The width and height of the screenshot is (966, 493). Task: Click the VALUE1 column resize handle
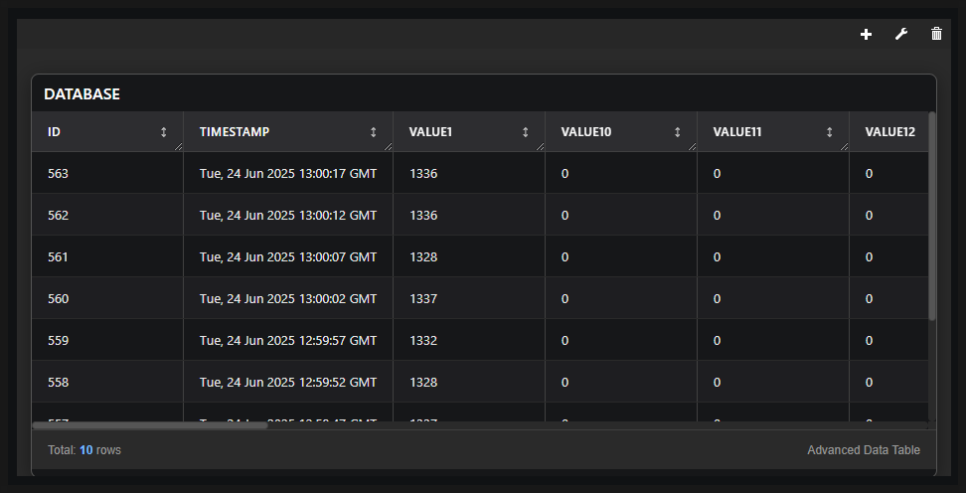pyautogui.click(x=540, y=147)
